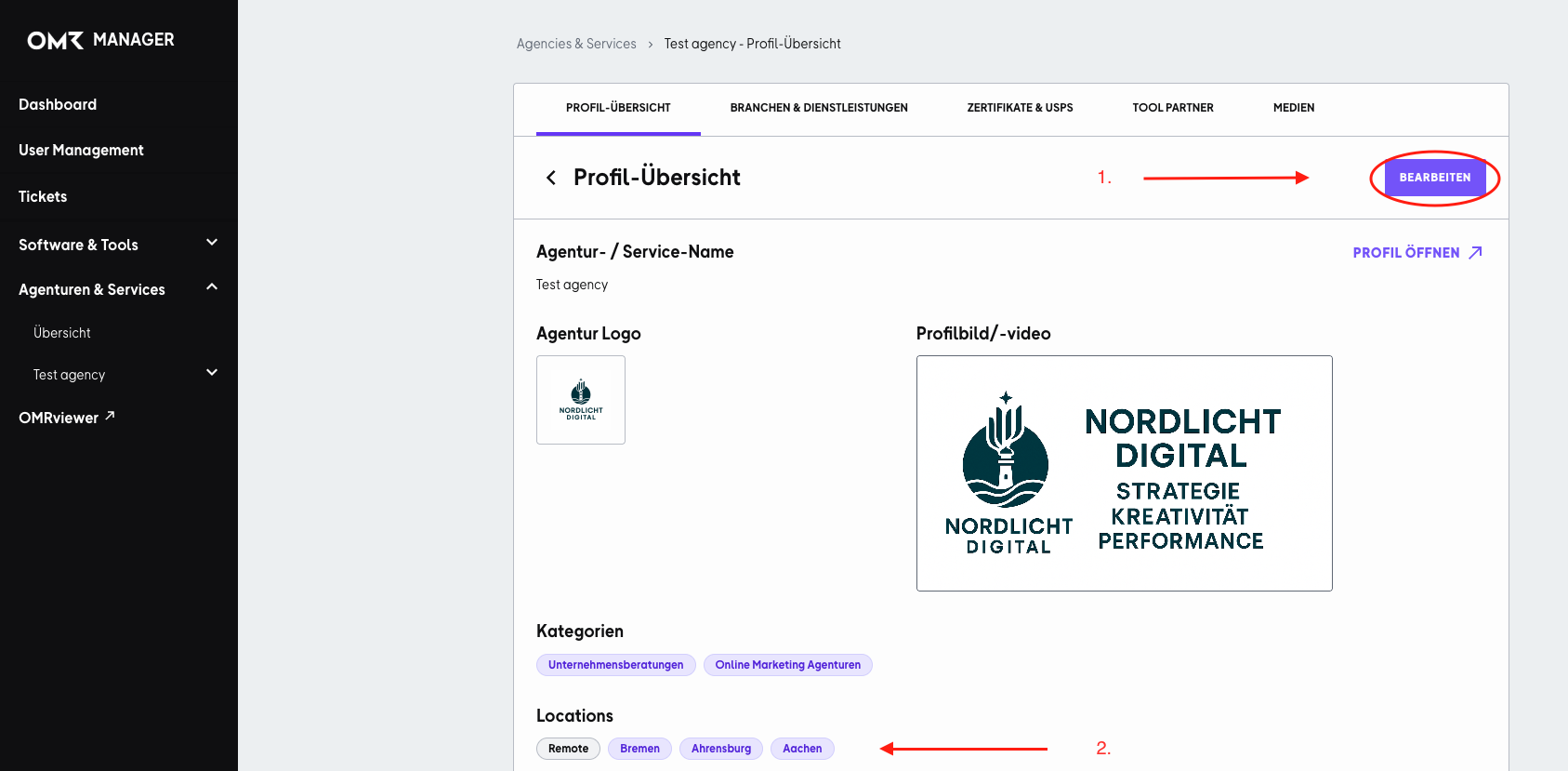Switch to Branchen & Dienstleistungen tab
This screenshot has height=771, width=1568.
coord(819,108)
